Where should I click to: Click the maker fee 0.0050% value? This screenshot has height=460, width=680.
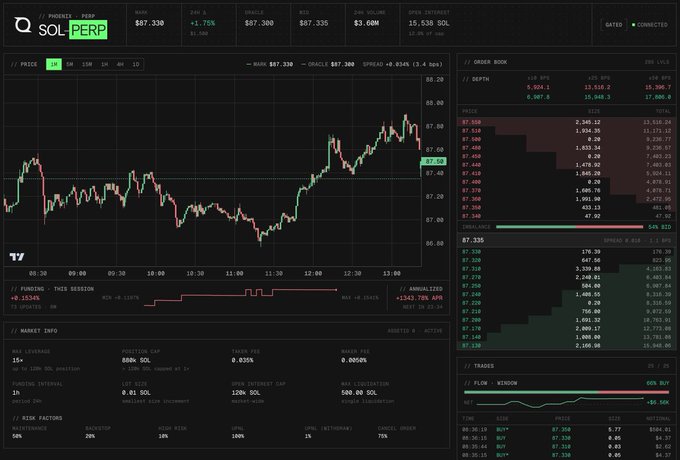point(353,360)
